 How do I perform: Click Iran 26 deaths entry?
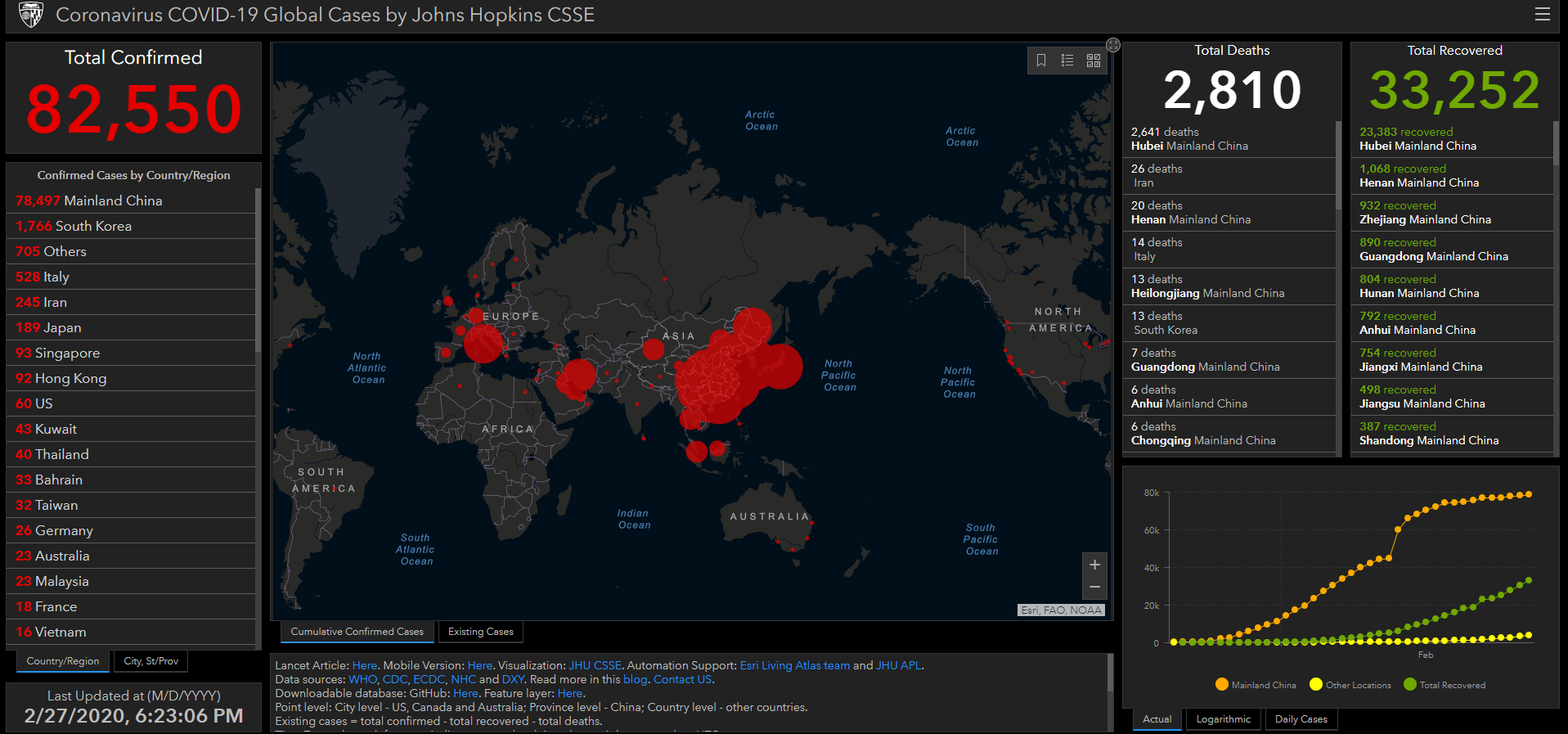[x=1229, y=176]
